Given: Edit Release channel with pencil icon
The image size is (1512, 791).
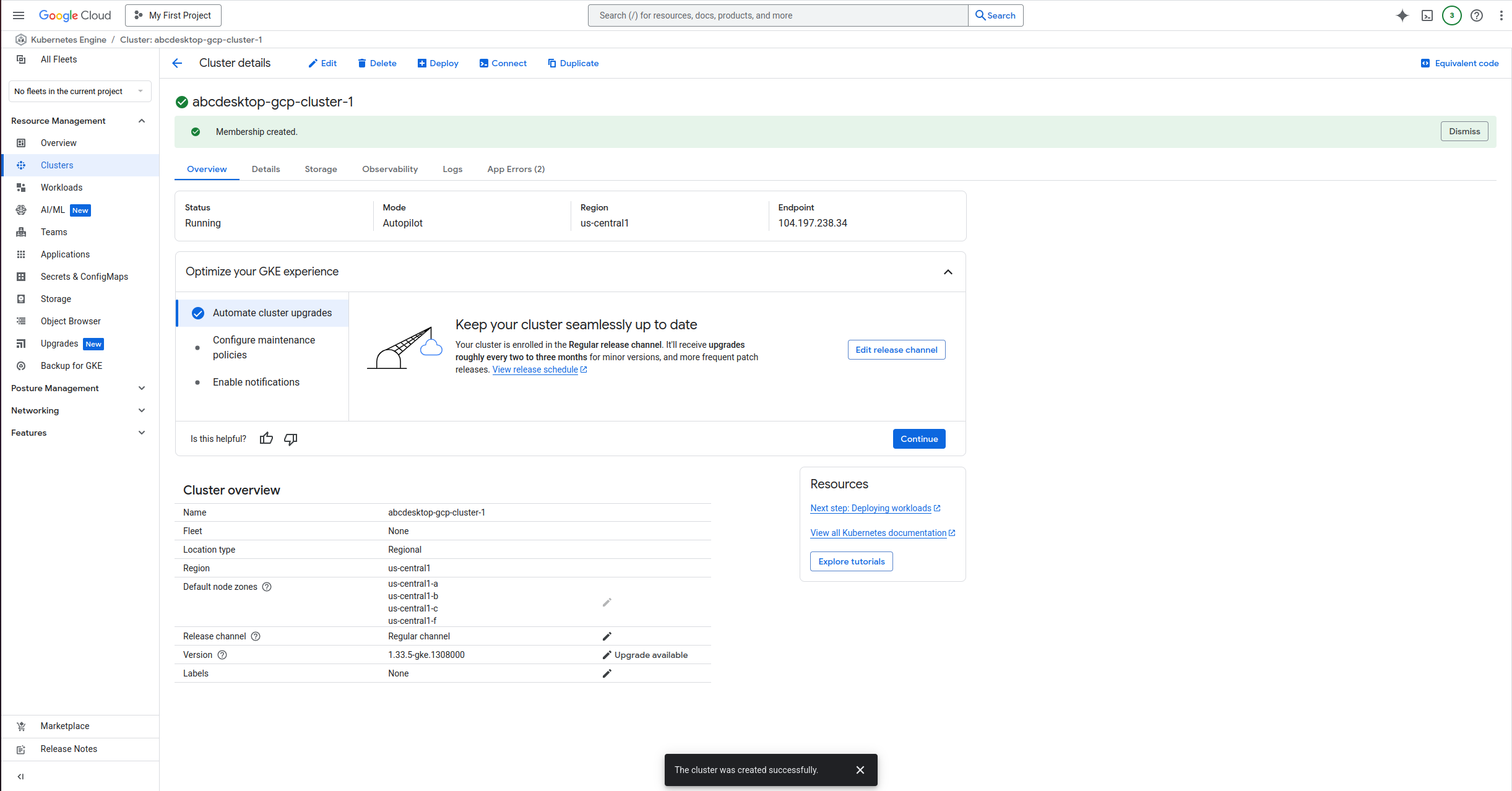Looking at the screenshot, I should [607, 636].
